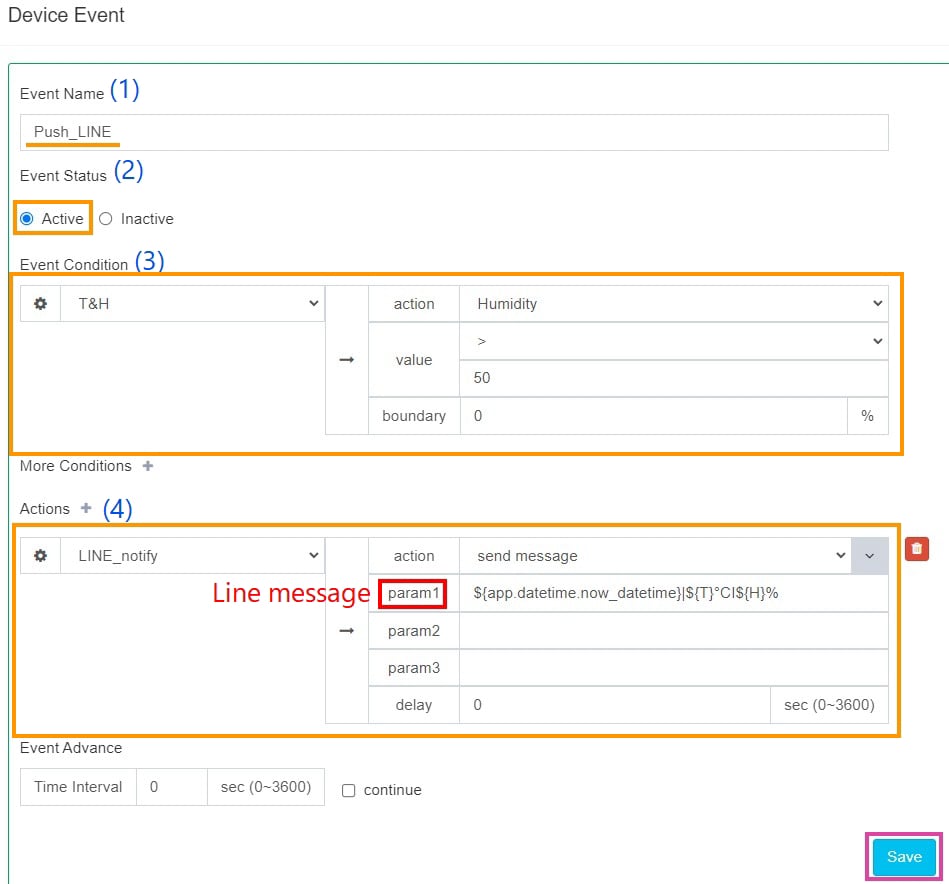Open the Humidity action dropdown

point(674,304)
